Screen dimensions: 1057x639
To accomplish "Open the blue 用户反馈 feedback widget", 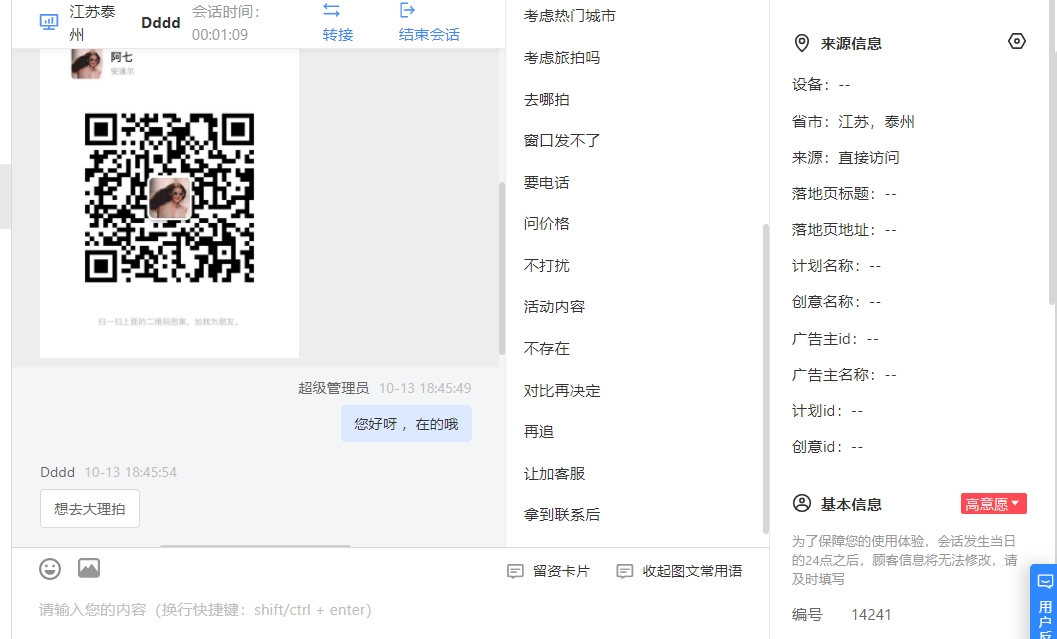I will coord(1044,601).
